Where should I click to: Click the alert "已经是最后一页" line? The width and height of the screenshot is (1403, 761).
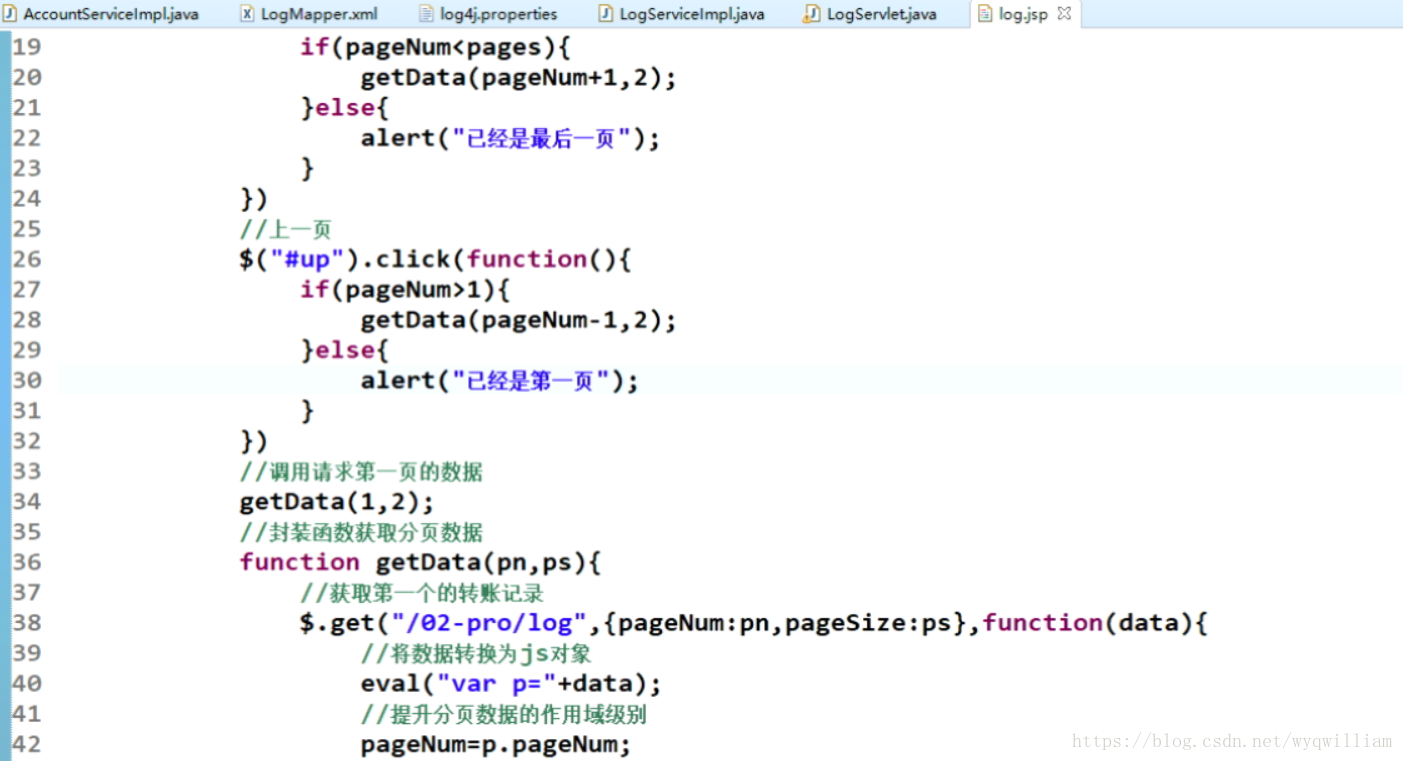pos(511,139)
